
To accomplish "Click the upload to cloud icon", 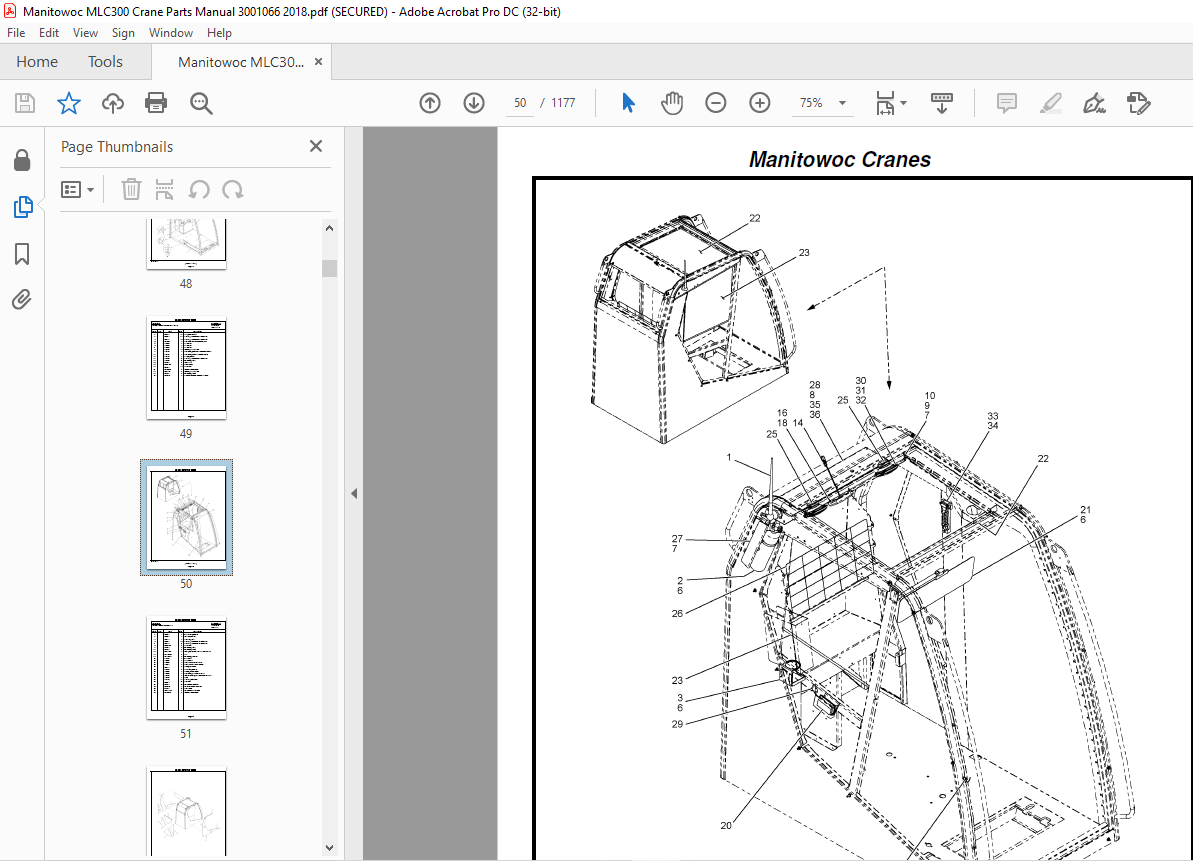I will 113,103.
